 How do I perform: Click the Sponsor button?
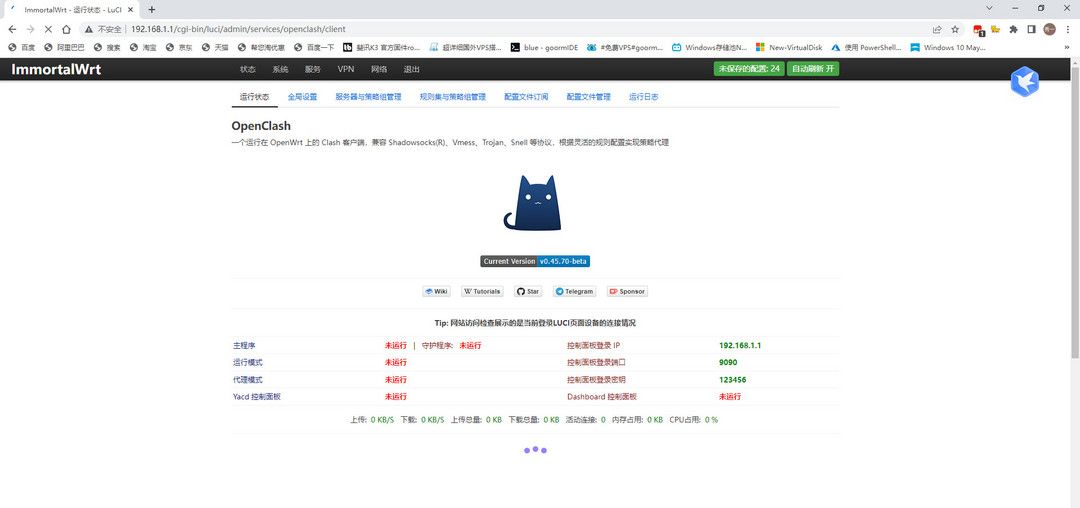coord(627,291)
